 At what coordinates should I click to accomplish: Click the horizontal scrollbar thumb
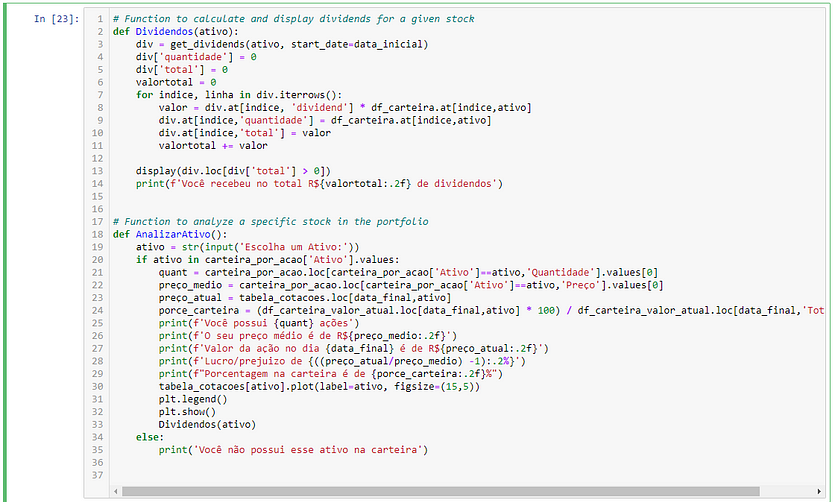click(440, 491)
